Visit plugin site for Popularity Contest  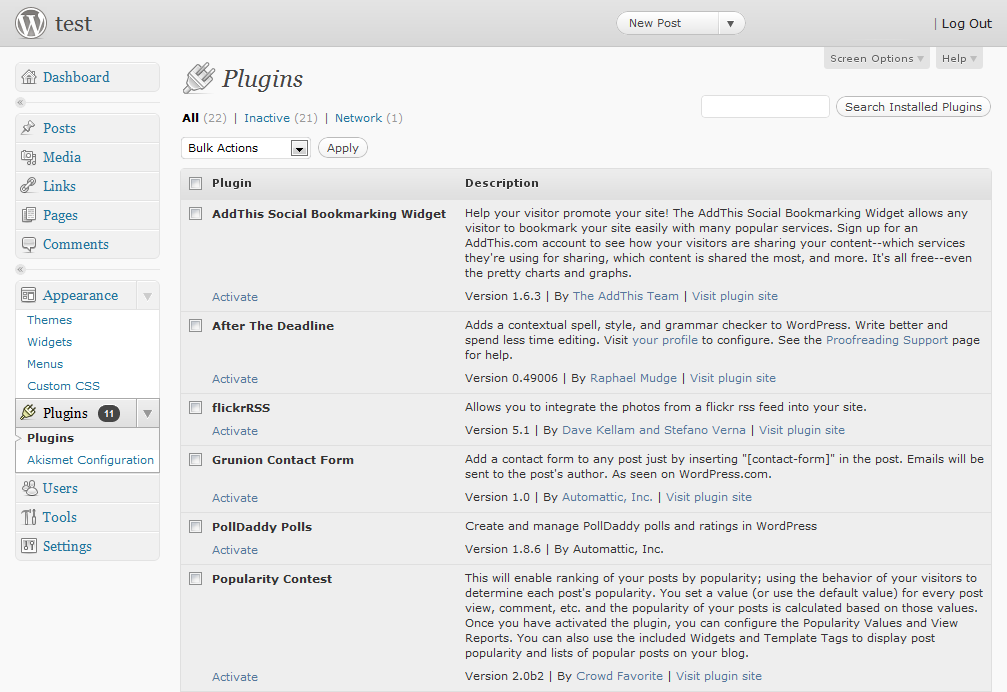click(x=719, y=676)
